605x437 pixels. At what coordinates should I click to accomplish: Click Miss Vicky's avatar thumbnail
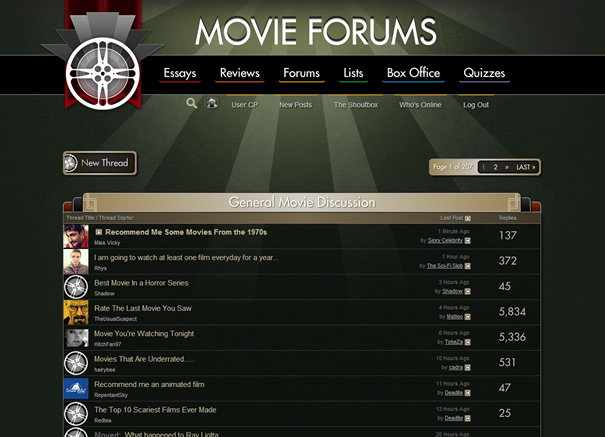click(76, 236)
